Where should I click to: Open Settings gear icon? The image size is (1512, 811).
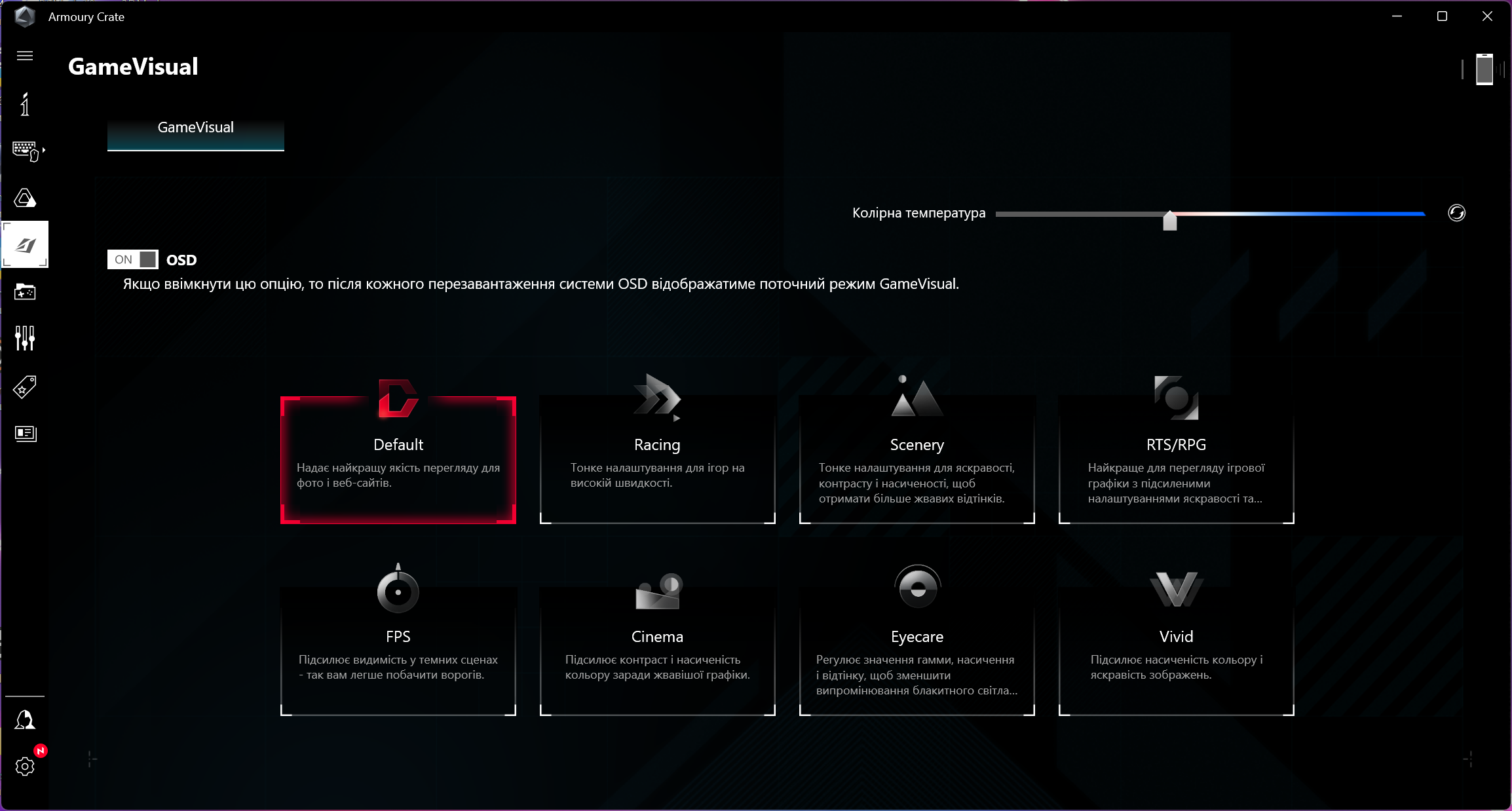click(25, 766)
